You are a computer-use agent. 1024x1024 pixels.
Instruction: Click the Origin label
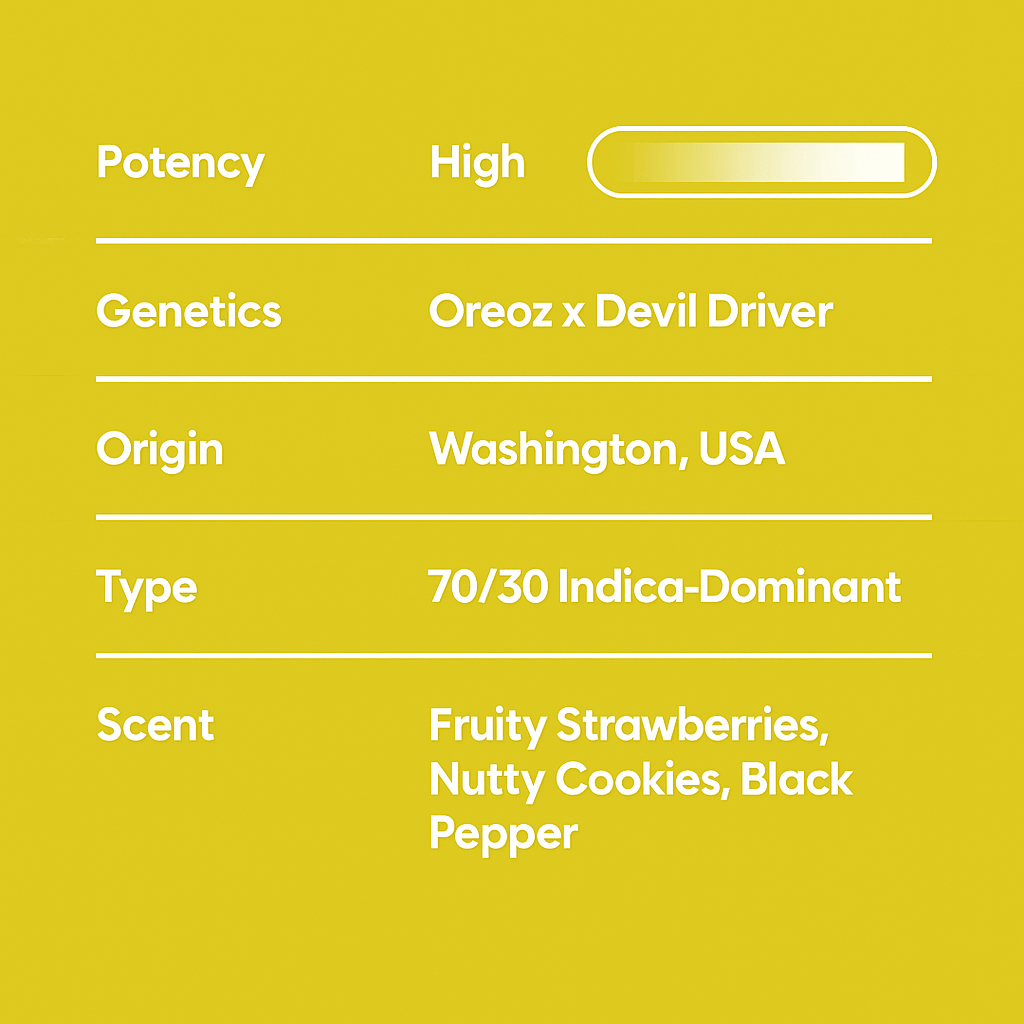pyautogui.click(x=160, y=450)
